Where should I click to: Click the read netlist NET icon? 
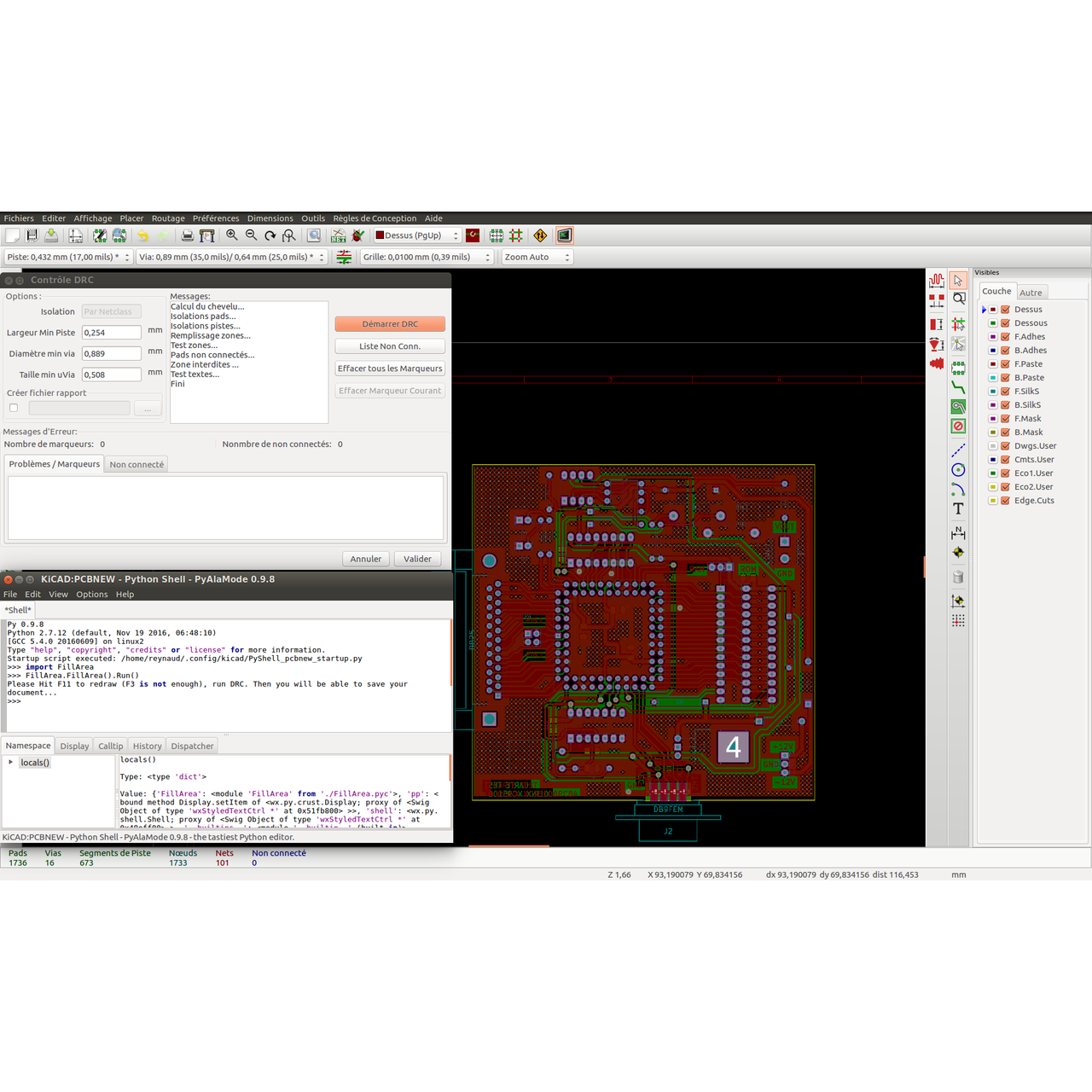(339, 235)
